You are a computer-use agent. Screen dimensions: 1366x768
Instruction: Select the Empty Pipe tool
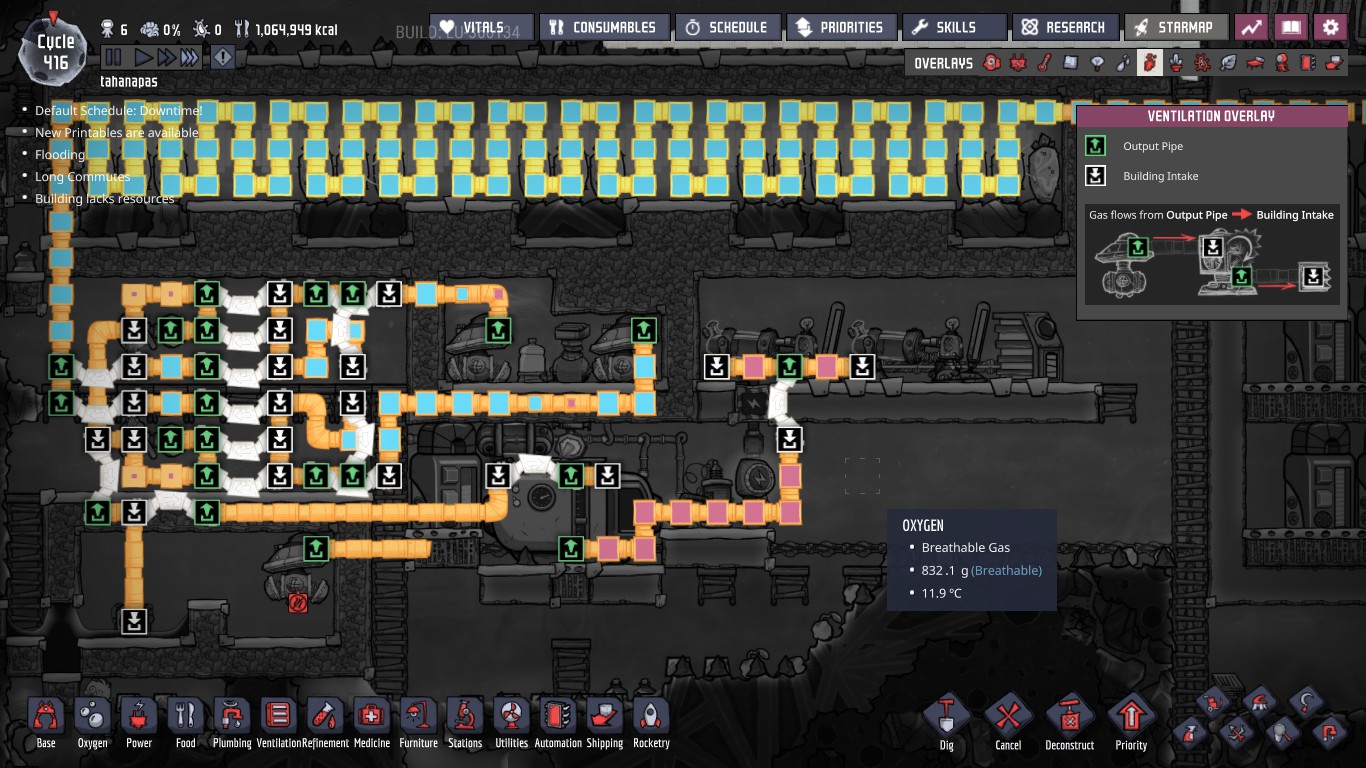click(1328, 733)
